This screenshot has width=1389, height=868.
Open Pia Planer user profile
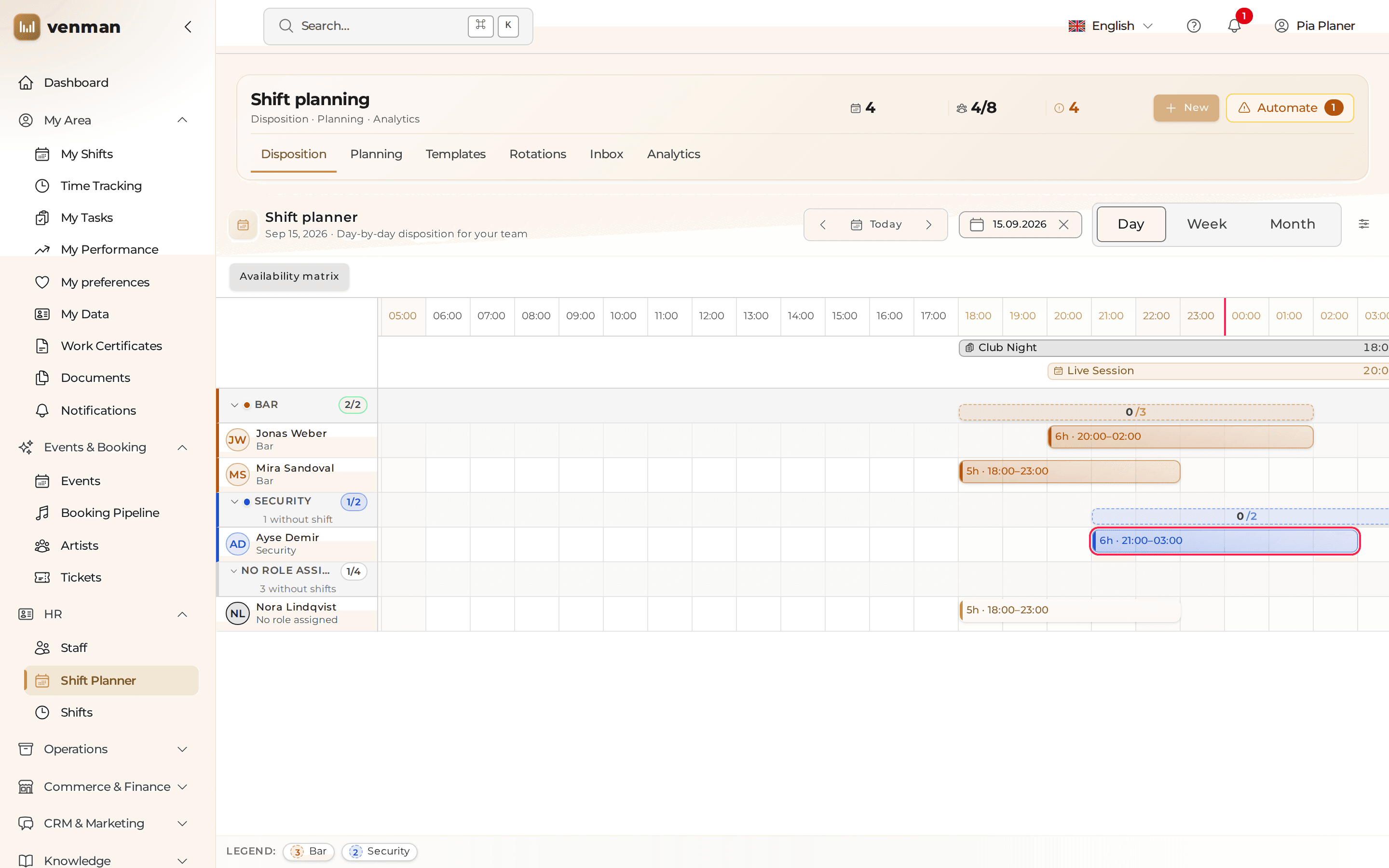click(1314, 26)
